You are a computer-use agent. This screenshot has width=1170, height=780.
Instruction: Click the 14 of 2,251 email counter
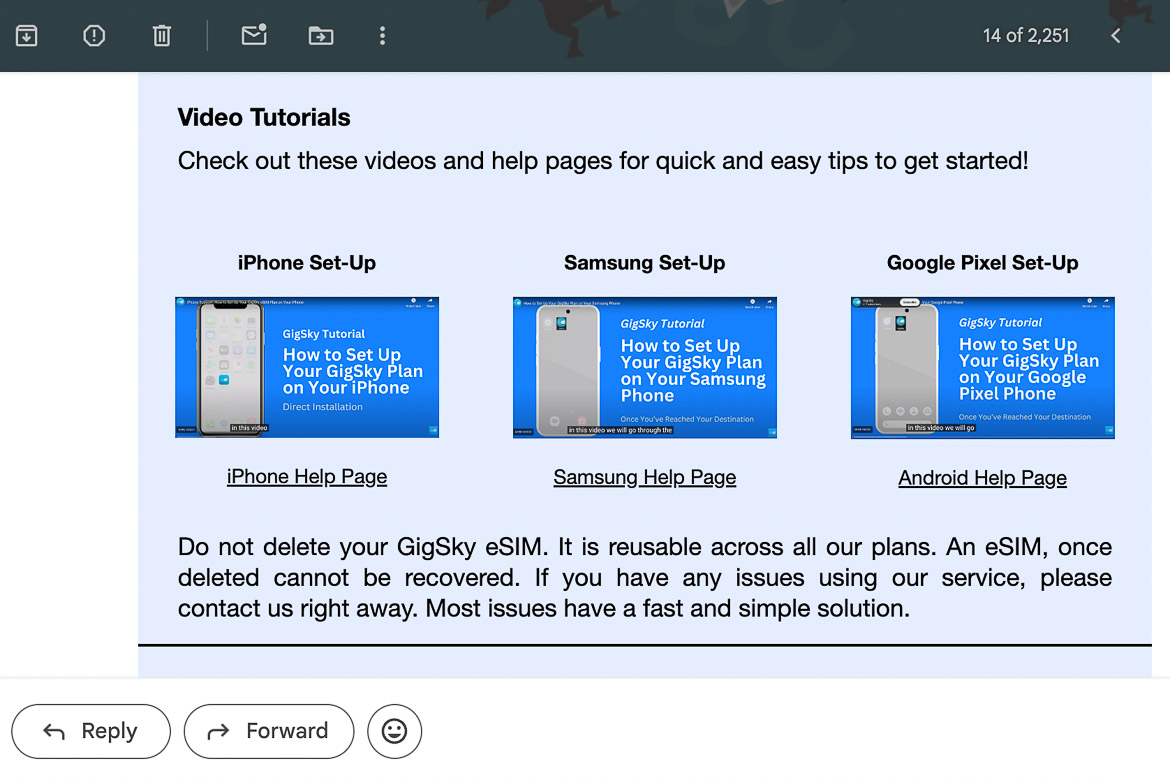1026,35
